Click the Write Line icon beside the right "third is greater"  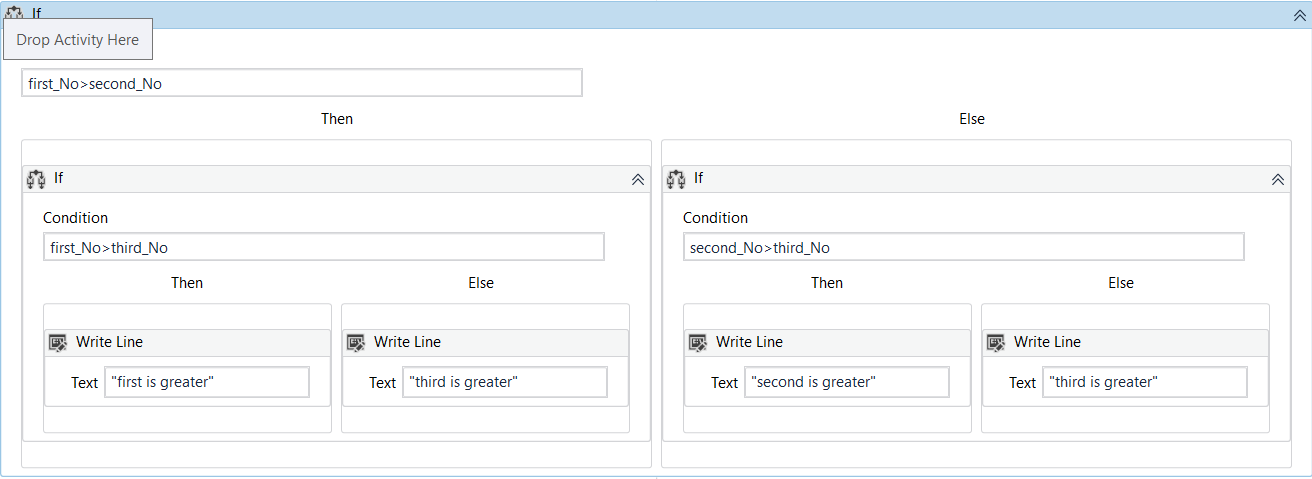click(996, 342)
